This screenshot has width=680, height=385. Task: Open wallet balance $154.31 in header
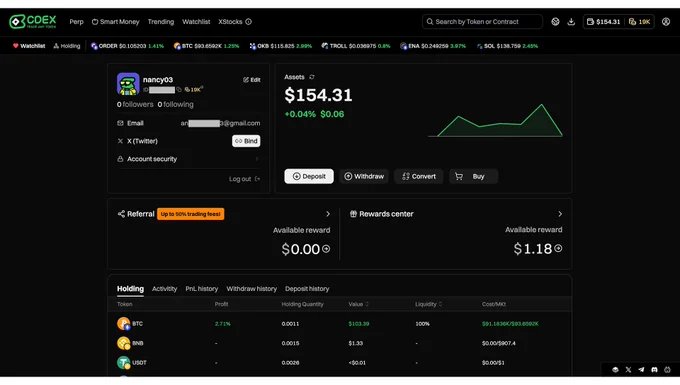tap(603, 22)
